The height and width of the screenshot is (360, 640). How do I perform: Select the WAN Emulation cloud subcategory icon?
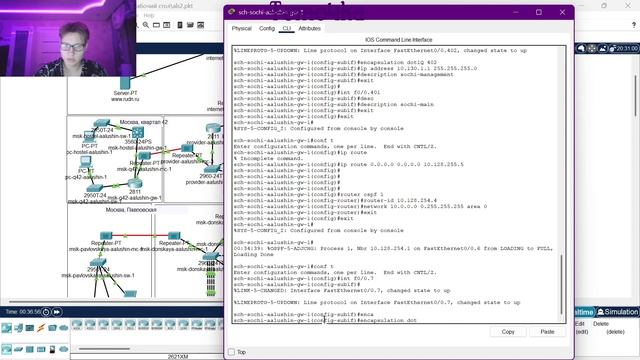pos(64,349)
